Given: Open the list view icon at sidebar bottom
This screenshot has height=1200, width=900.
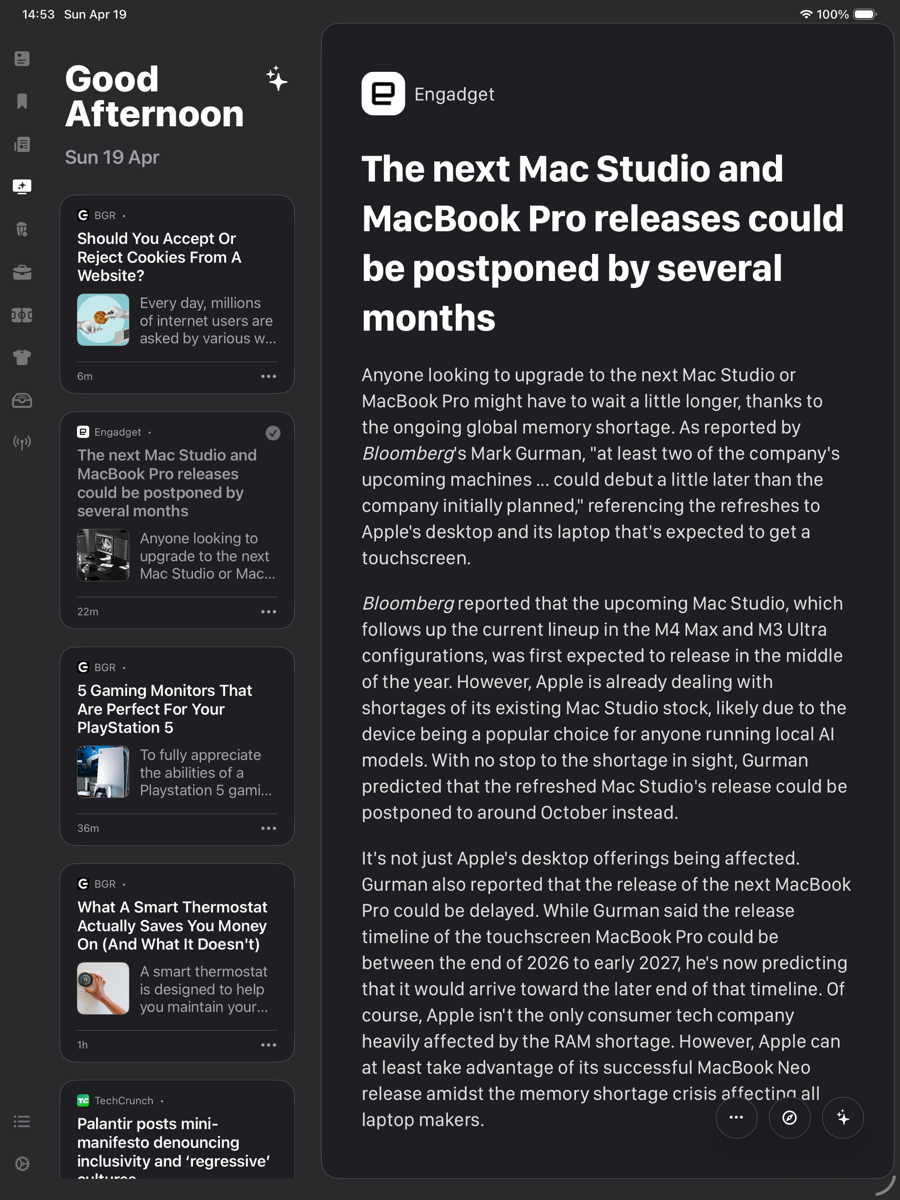Looking at the screenshot, I should [x=21, y=1121].
